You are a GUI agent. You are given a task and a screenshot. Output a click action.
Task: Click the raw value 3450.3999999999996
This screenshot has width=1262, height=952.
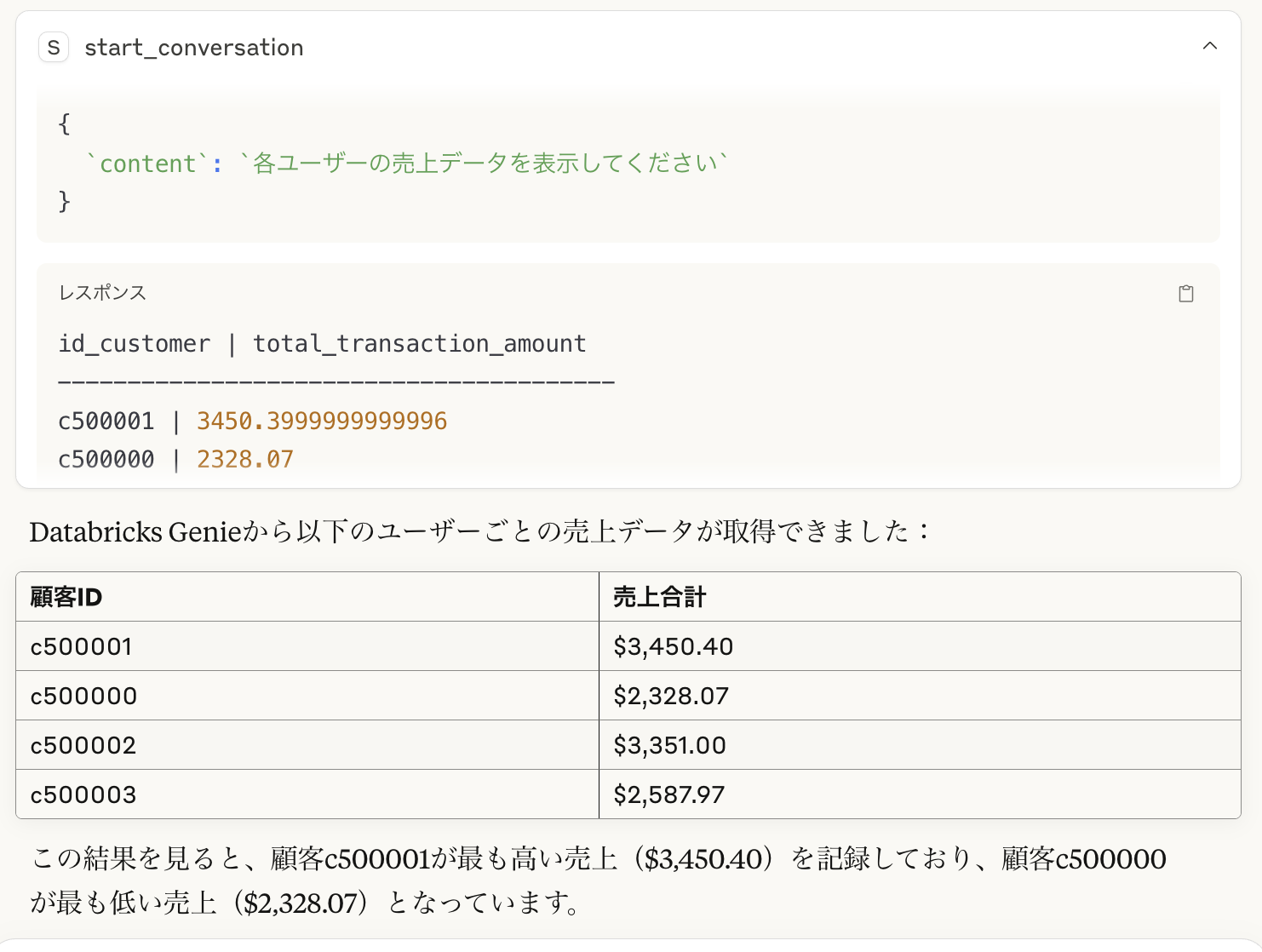click(321, 421)
